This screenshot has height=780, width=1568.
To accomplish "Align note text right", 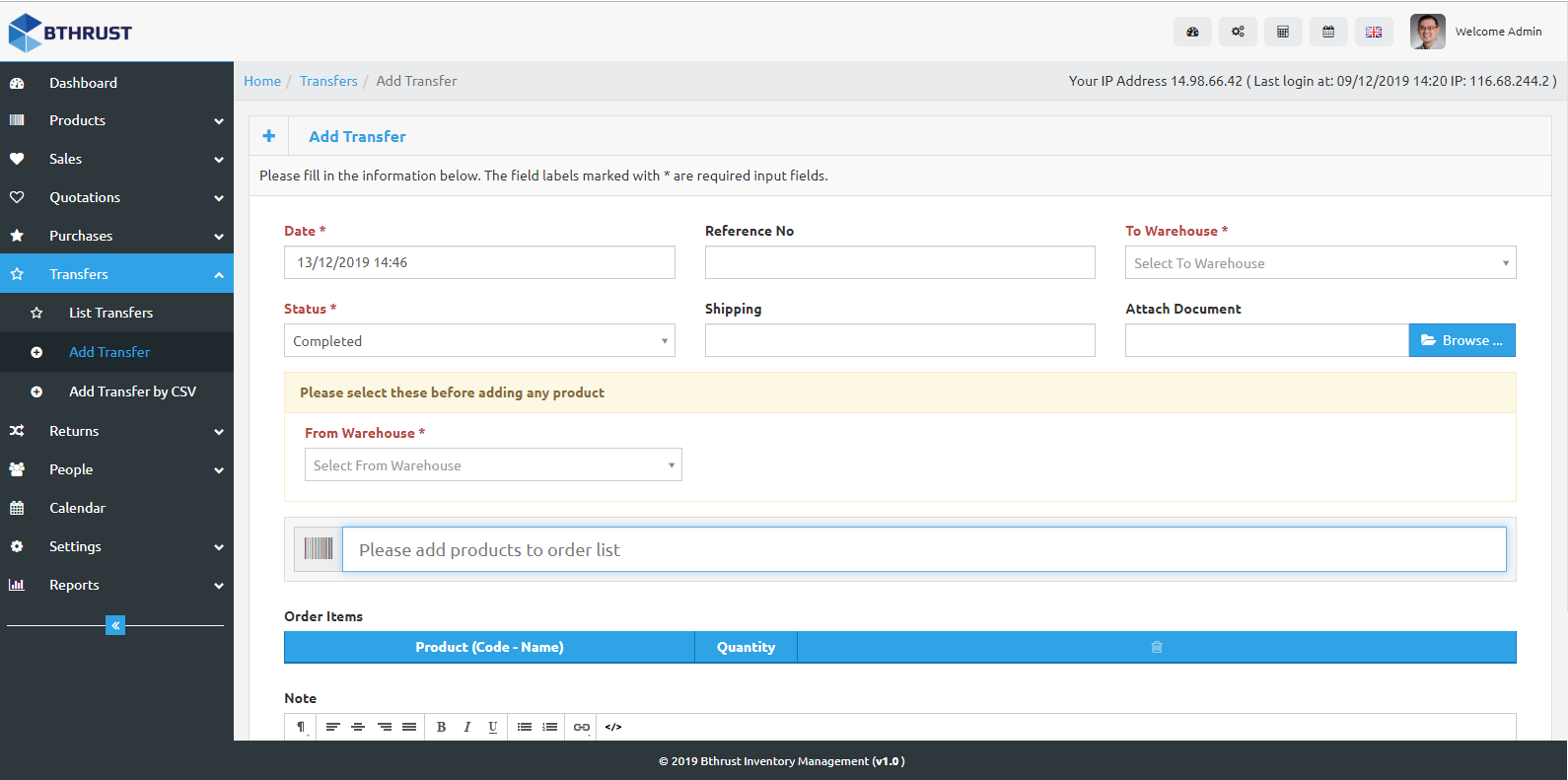I will 385,727.
